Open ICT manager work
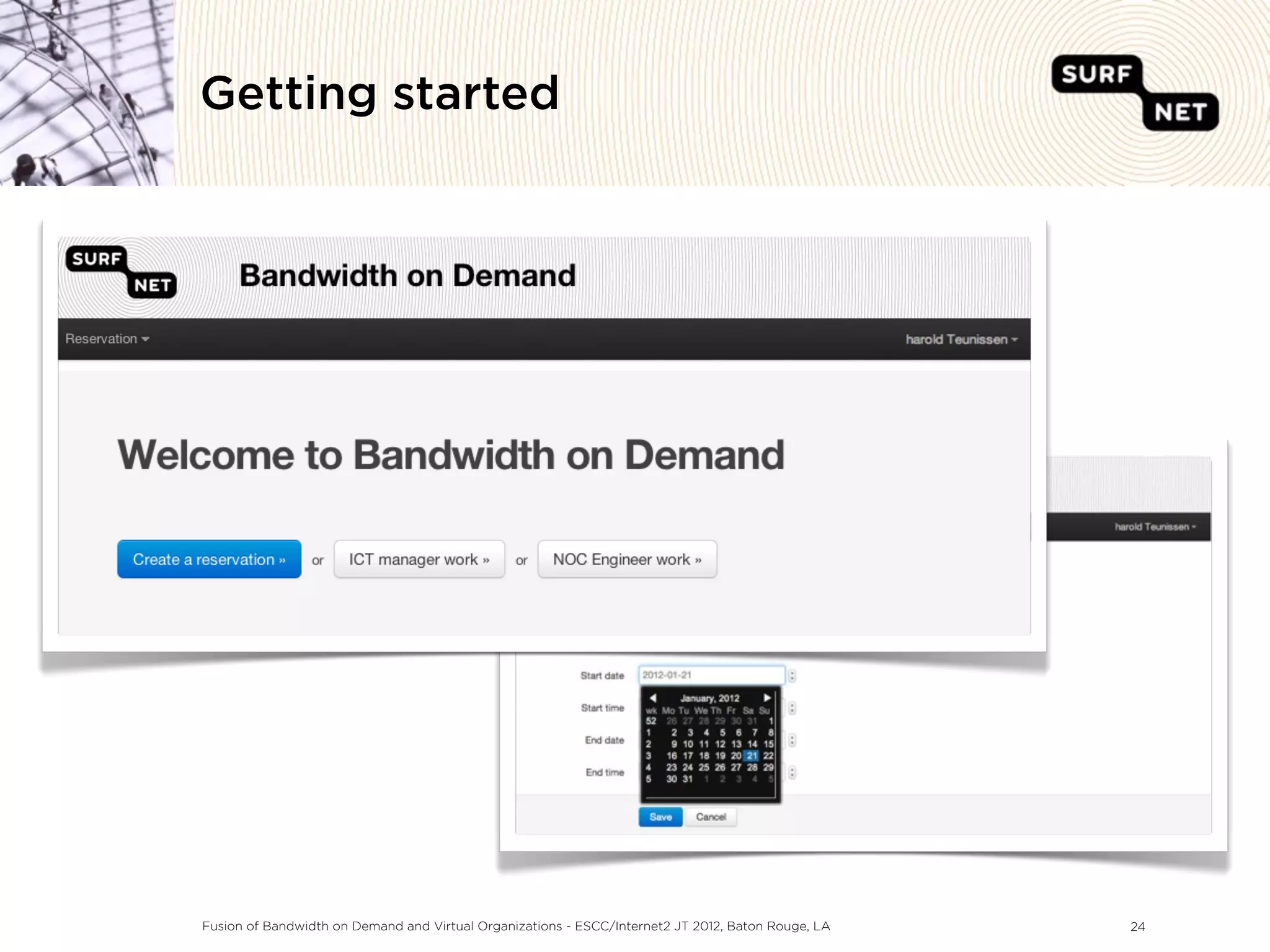Viewport: 1270px width, 952px height. [419, 559]
